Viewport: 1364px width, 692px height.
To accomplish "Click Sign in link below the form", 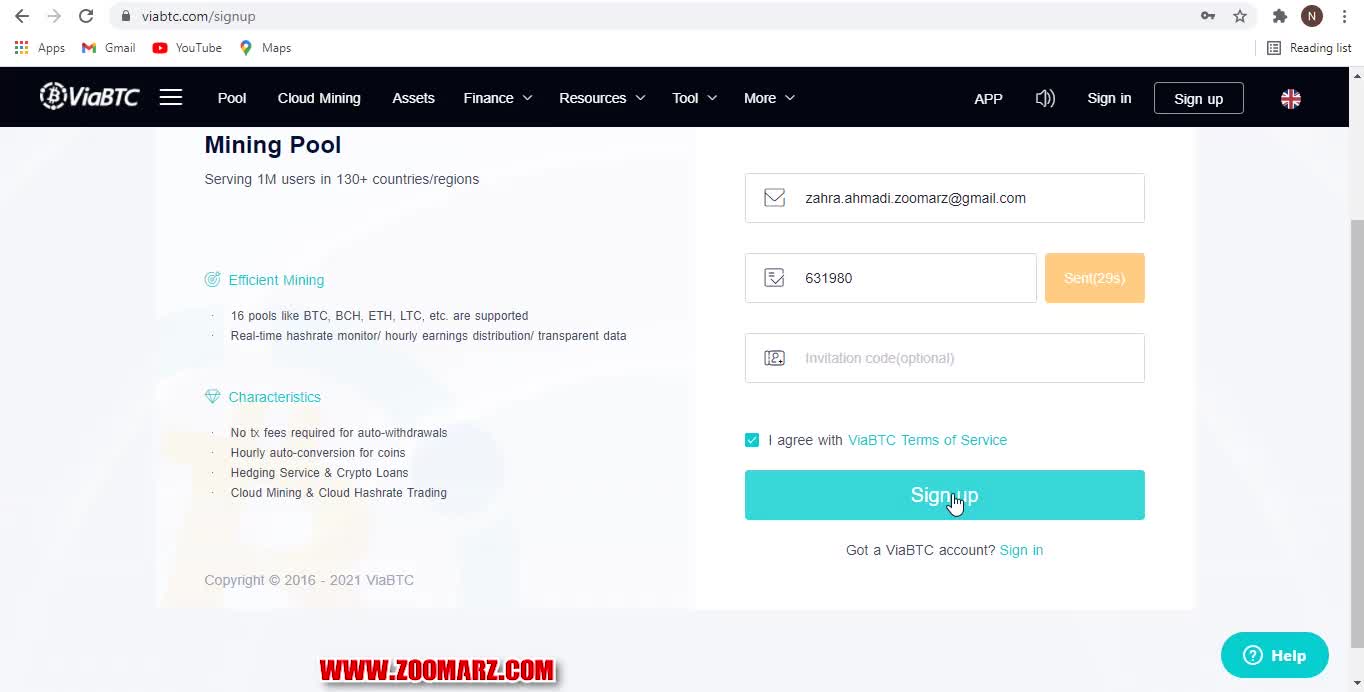I will 1021,550.
